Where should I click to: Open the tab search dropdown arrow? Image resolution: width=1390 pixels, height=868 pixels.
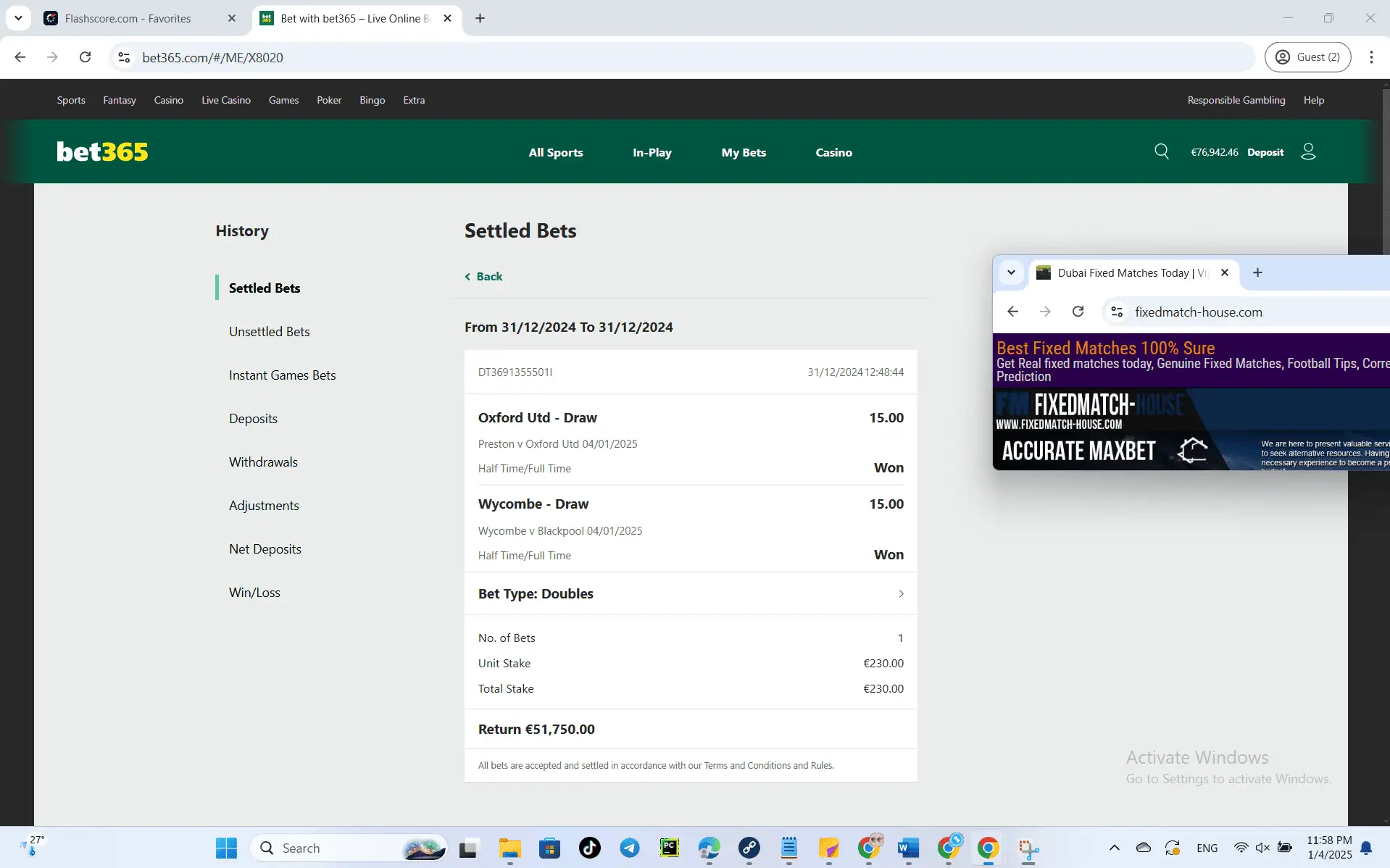coord(18,18)
